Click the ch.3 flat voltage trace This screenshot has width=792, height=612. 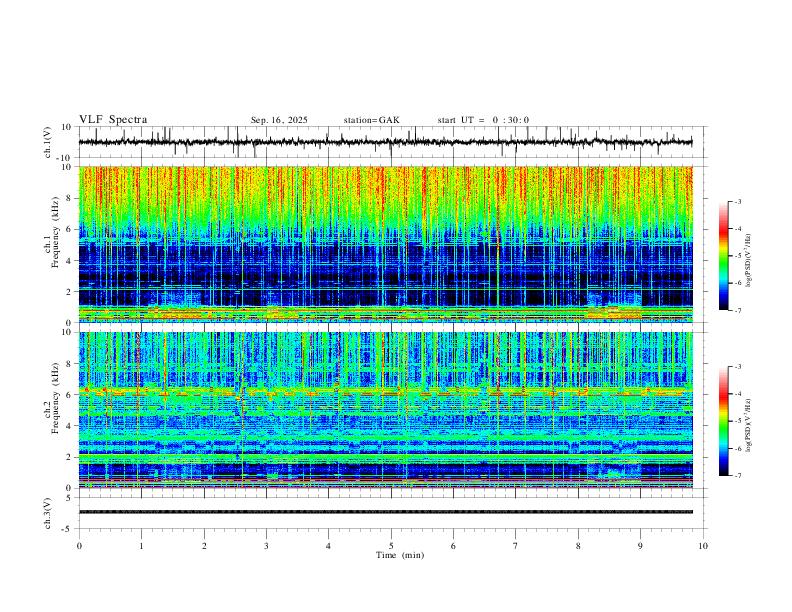[385, 512]
